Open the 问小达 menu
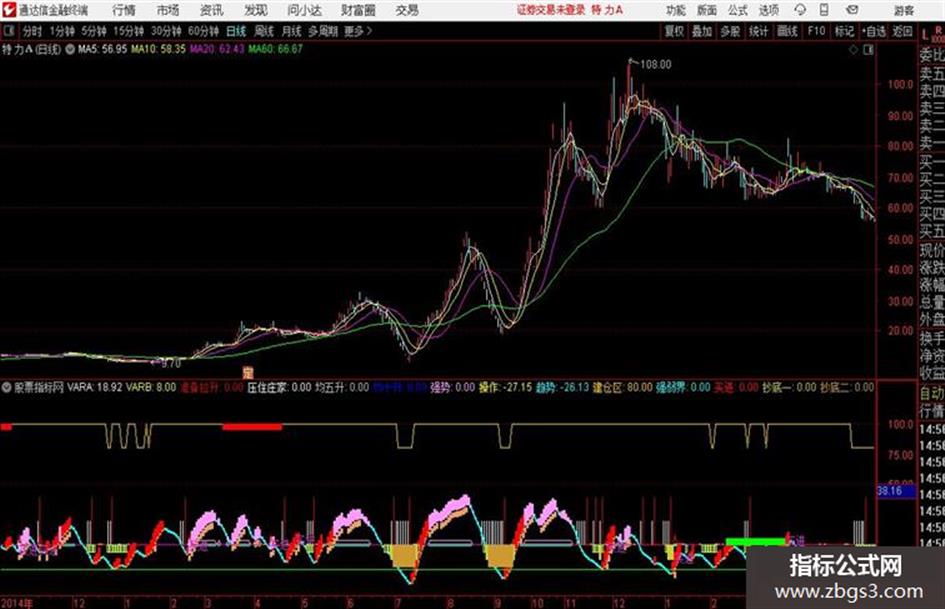The width and height of the screenshot is (945, 609). point(304,10)
